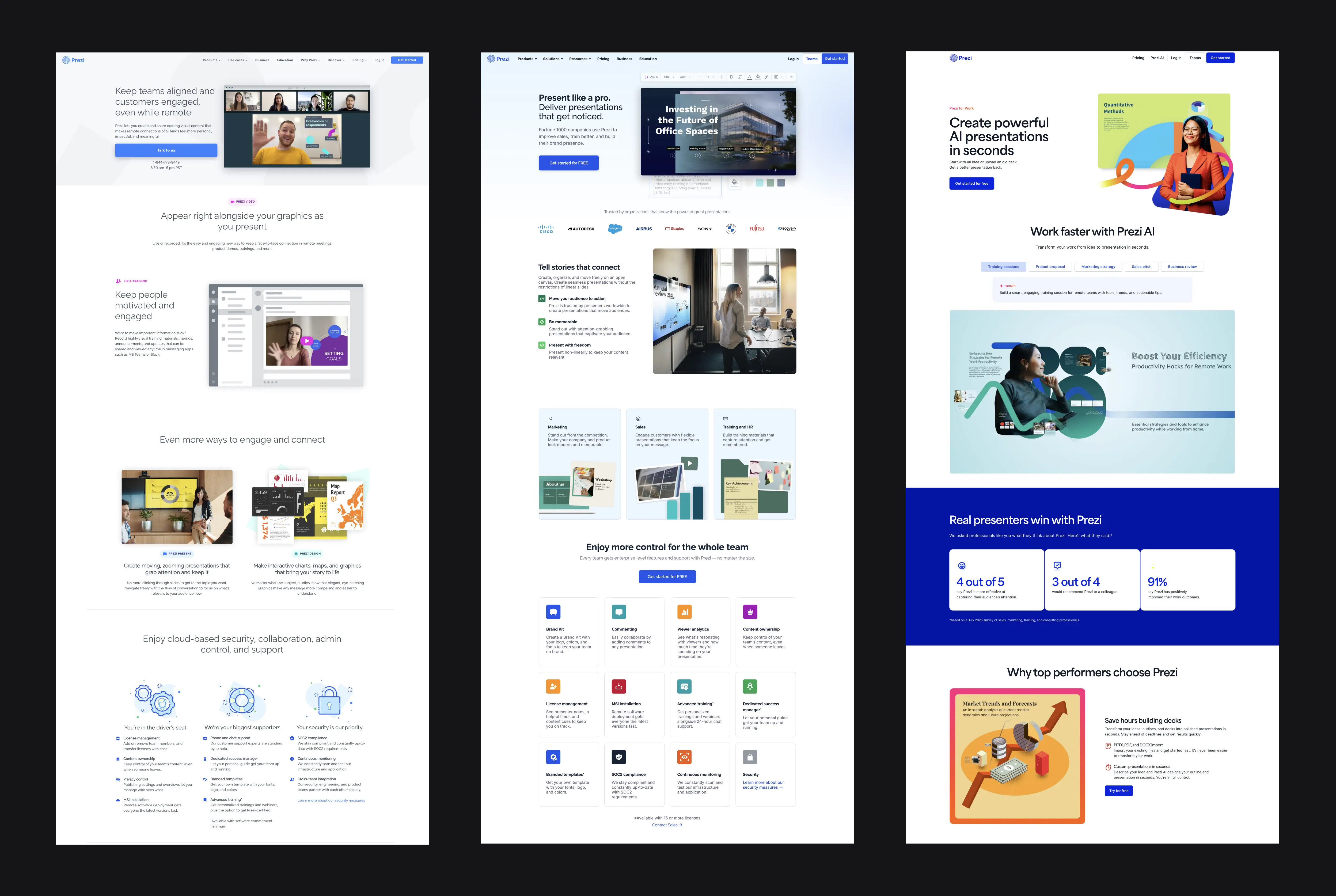Click the Viewer analytics bar chart icon
The height and width of the screenshot is (896, 1336).
(685, 612)
